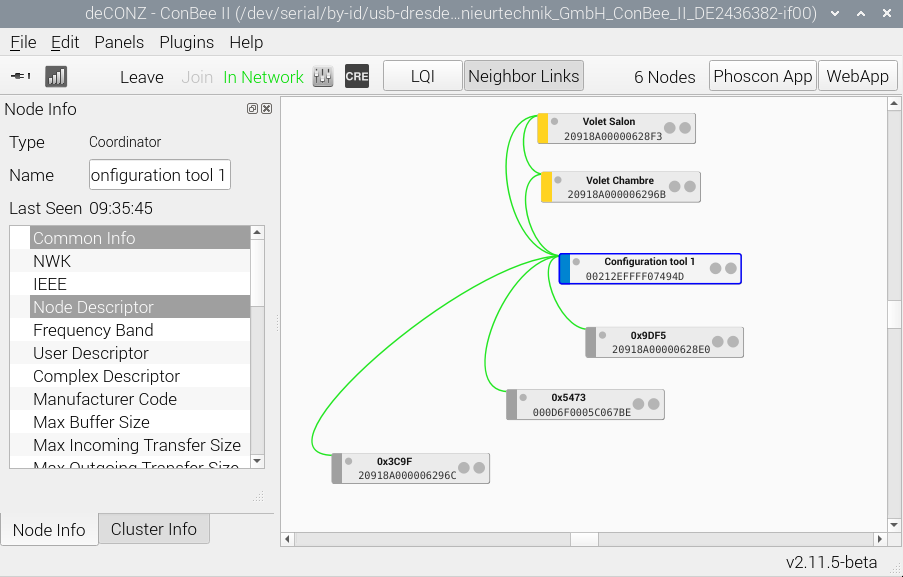The width and height of the screenshot is (903, 577).
Task: Toggle the LQI display button
Action: (423, 76)
